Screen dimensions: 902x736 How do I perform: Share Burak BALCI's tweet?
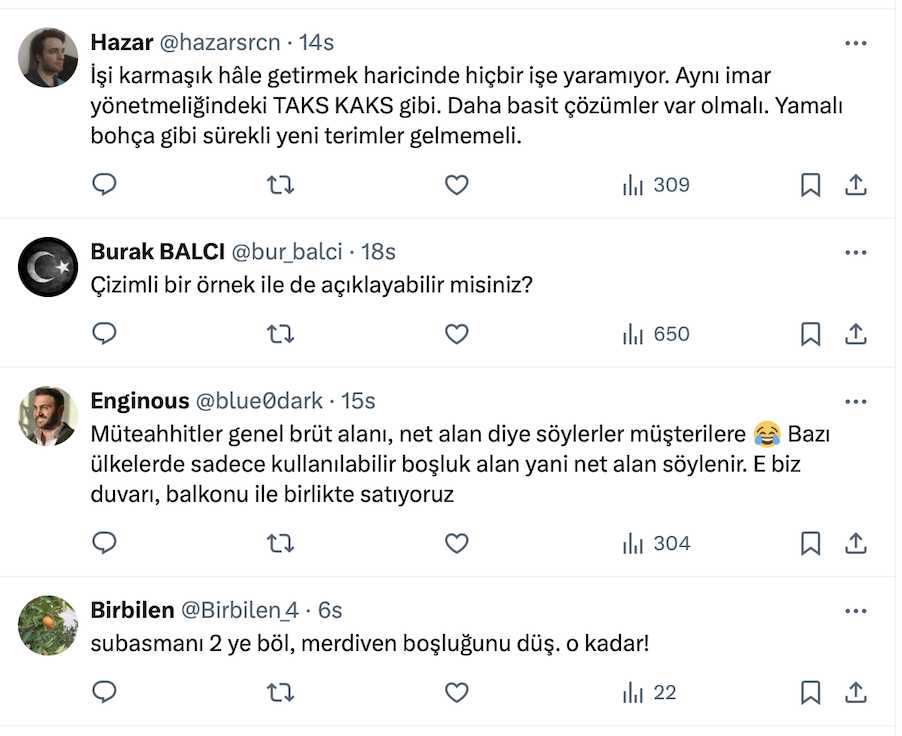click(x=856, y=334)
